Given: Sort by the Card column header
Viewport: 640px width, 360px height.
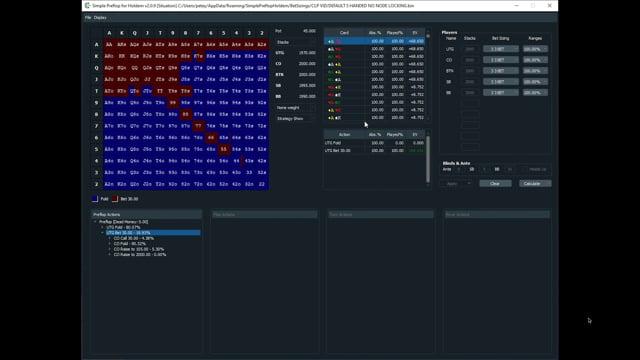Looking at the screenshot, I should pyautogui.click(x=344, y=33).
